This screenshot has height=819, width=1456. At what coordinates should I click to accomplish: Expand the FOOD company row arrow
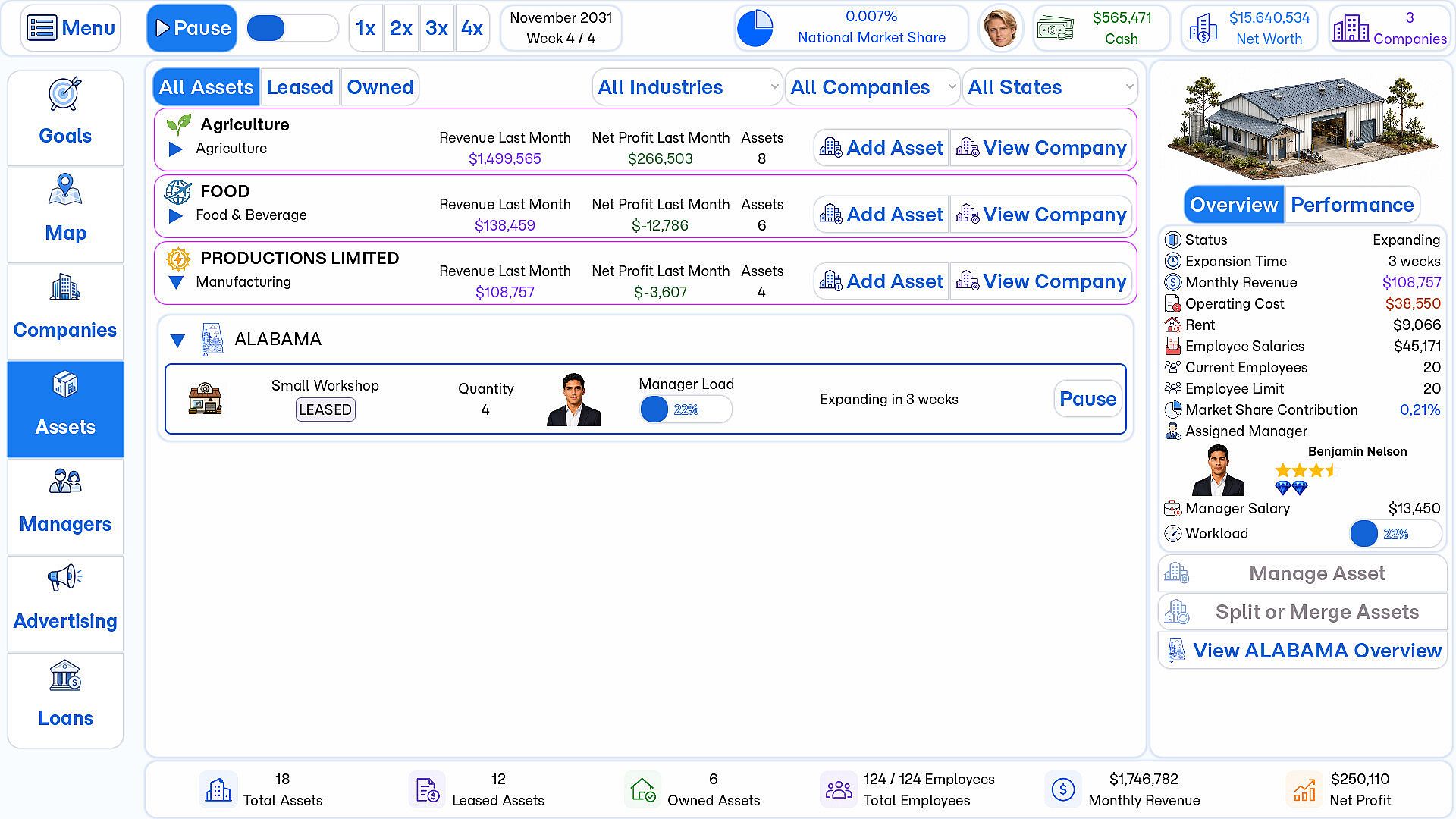[x=176, y=216]
